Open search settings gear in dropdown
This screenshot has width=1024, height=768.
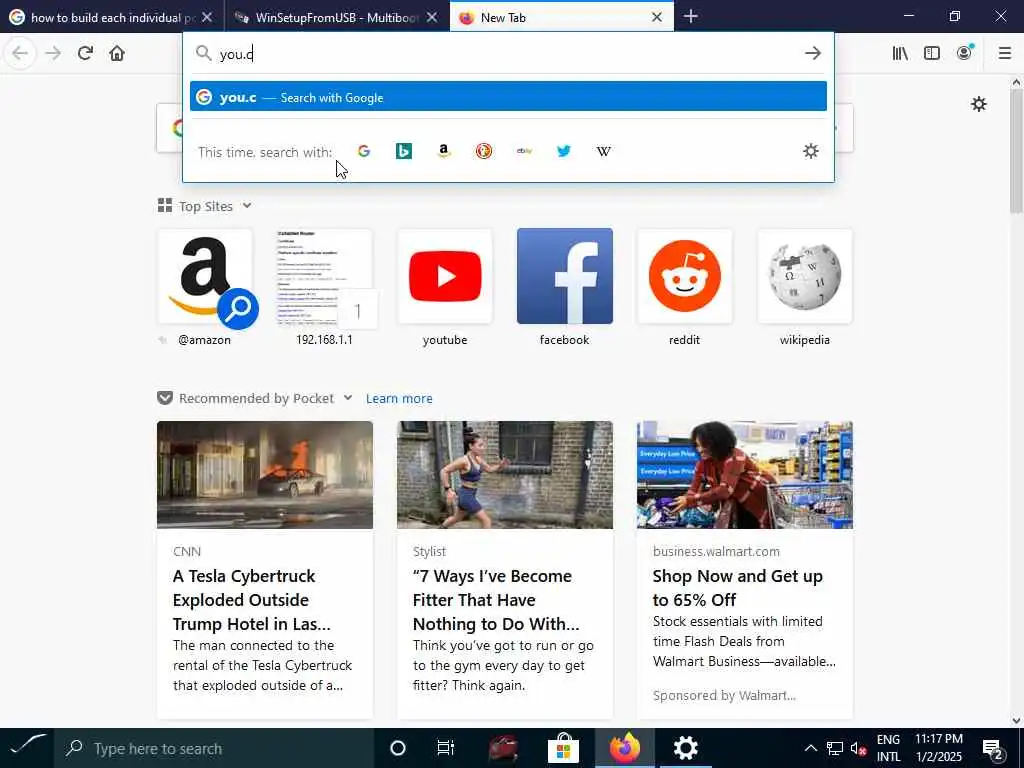click(x=810, y=152)
